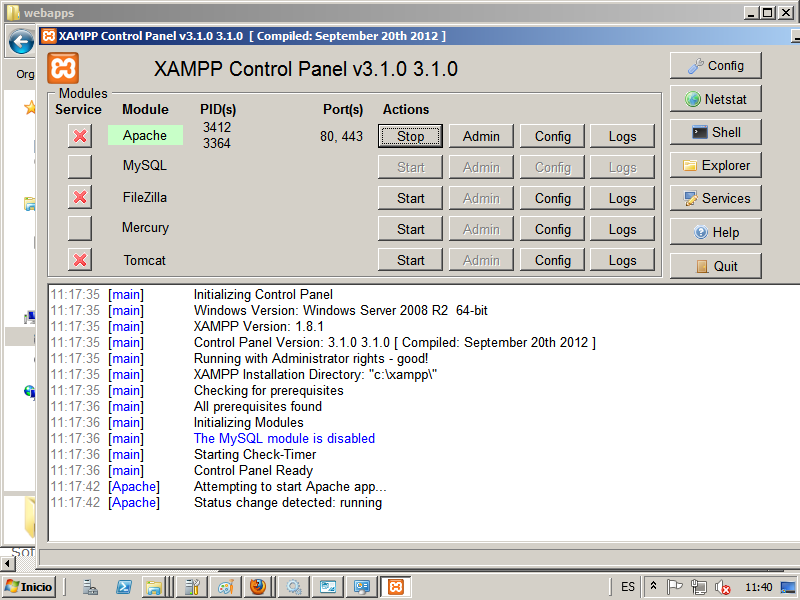Image resolution: width=800 pixels, height=600 pixels.
Task: Click the XAMPP title bar icon
Action: (49, 36)
